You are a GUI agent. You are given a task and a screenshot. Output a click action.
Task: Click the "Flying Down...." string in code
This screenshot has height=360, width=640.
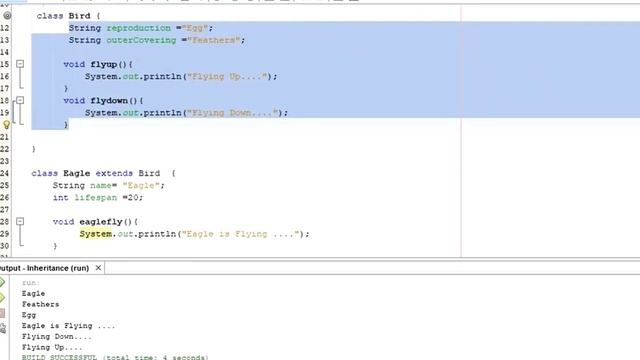click(x=233, y=113)
